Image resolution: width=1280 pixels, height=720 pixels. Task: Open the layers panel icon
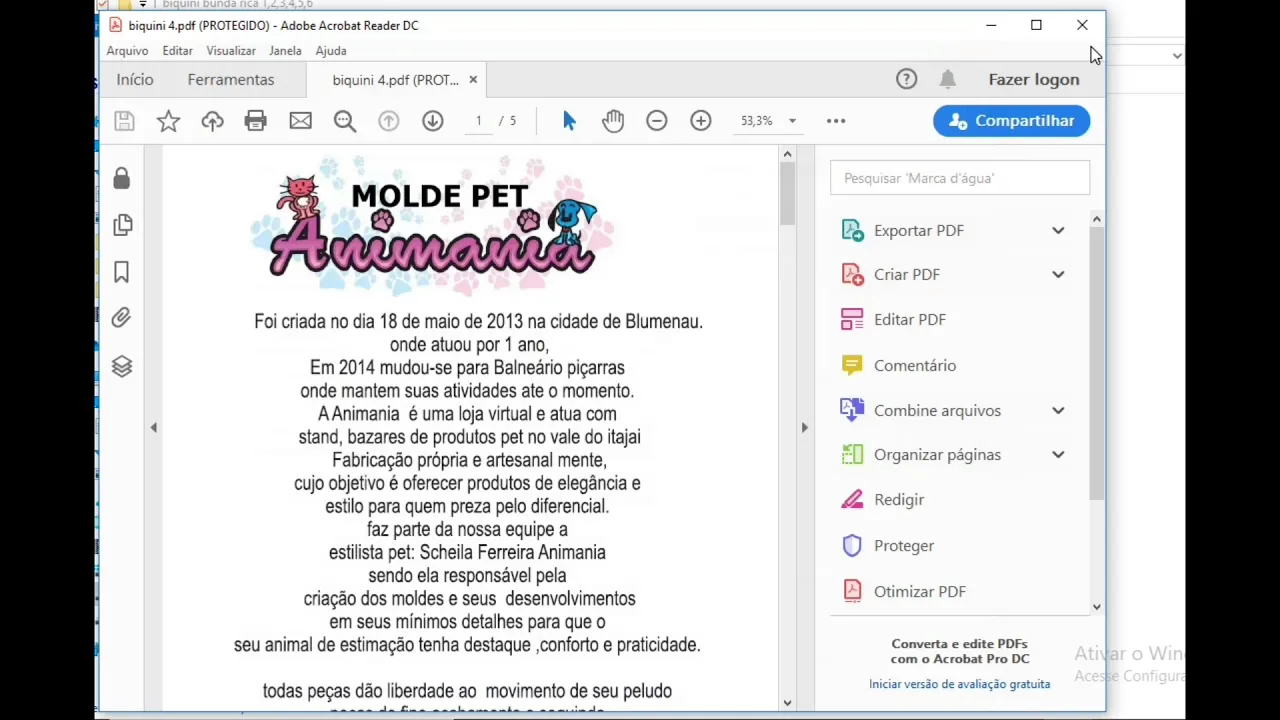point(122,366)
